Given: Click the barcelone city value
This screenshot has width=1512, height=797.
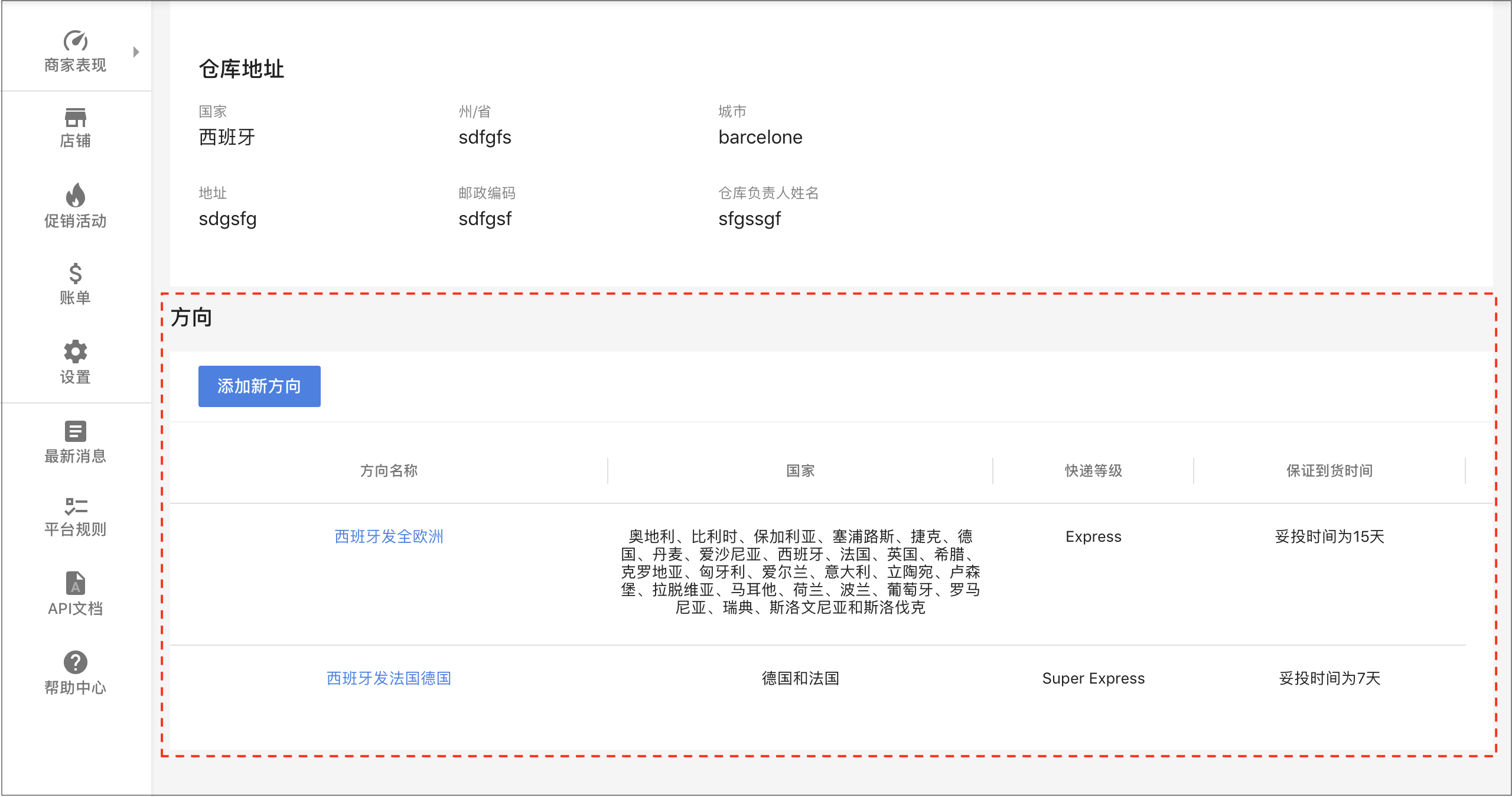Looking at the screenshot, I should click(760, 137).
